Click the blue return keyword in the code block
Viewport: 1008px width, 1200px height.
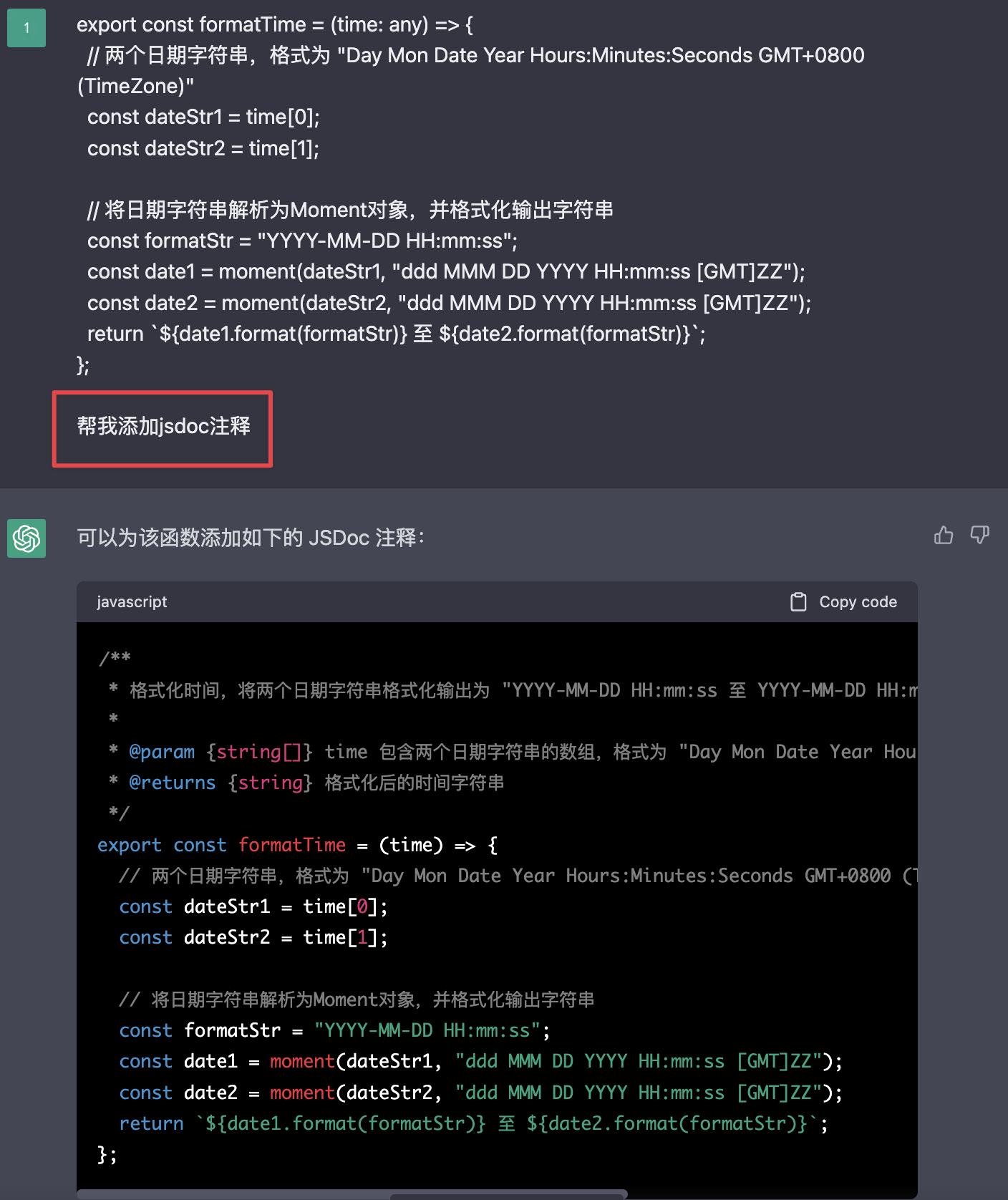pos(151,1123)
